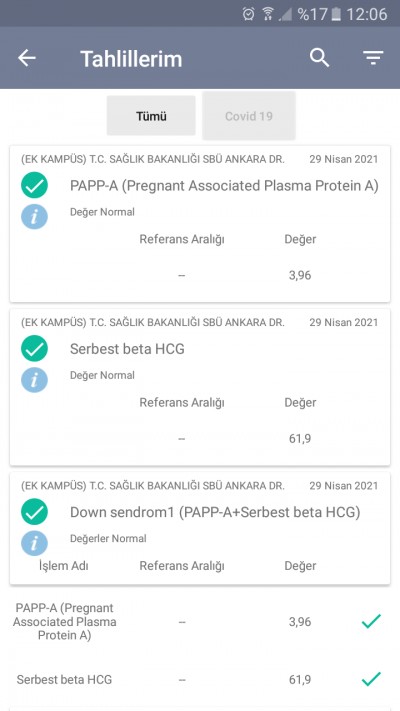This screenshot has height=711, width=400.
Task: Tap teal check mark in Serbest beta HCG row
Action: click(371, 679)
